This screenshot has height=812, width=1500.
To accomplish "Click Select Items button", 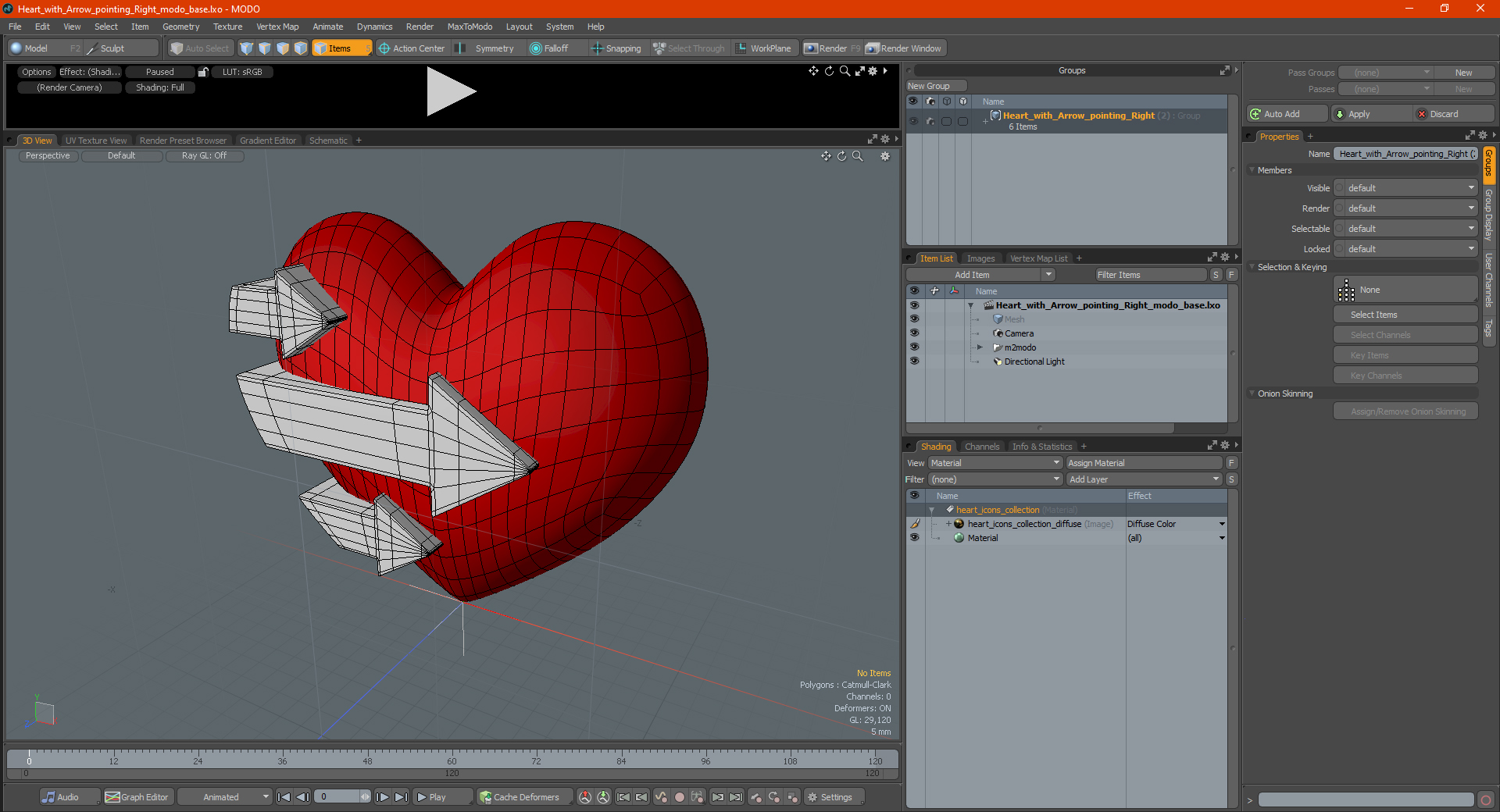I will [1405, 315].
